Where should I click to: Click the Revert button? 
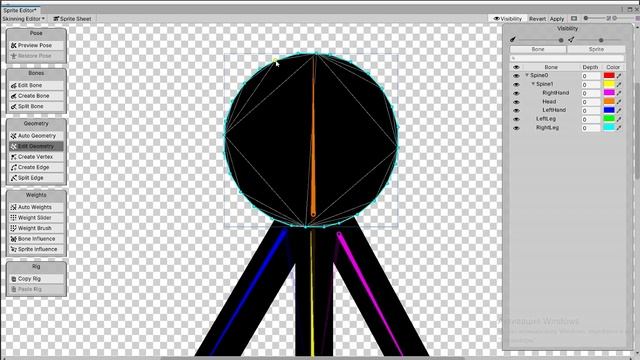tap(537, 19)
